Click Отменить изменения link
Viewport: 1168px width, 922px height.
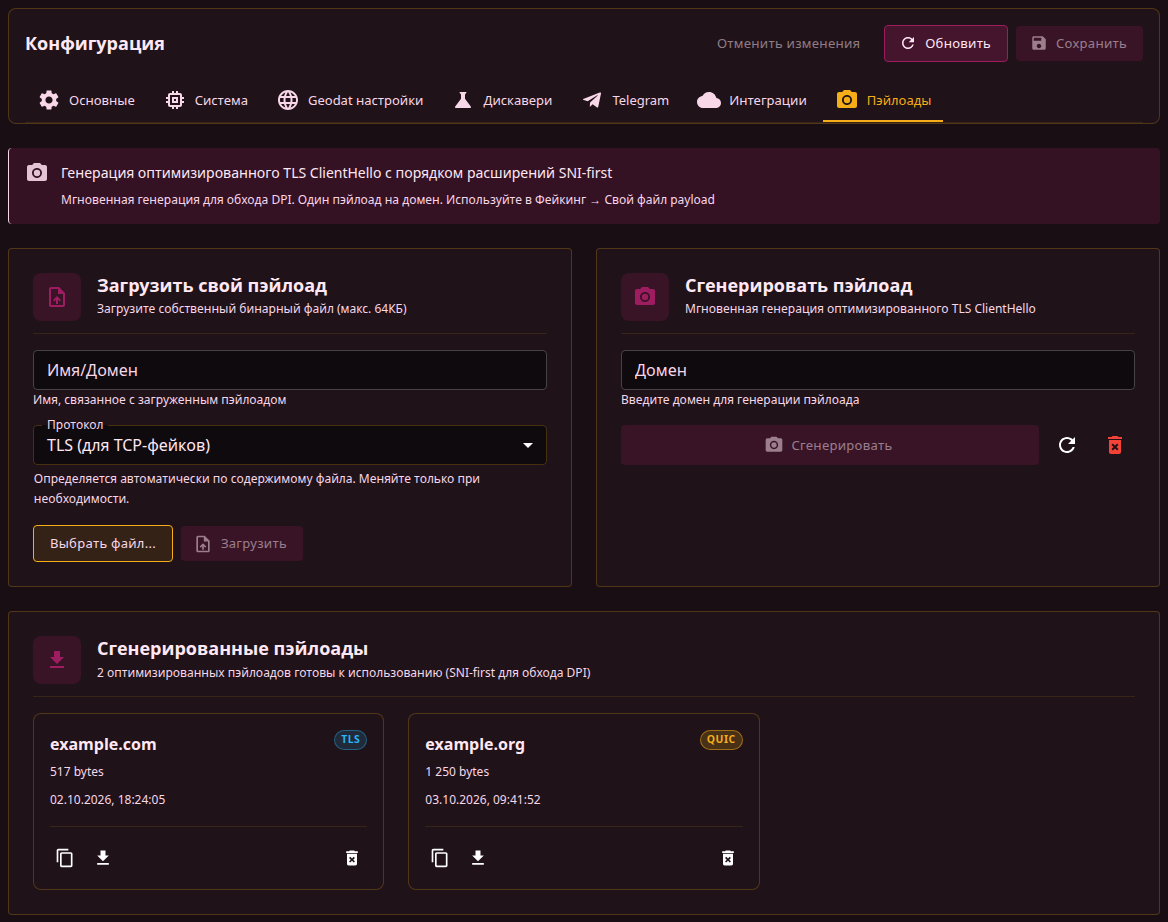coord(788,43)
